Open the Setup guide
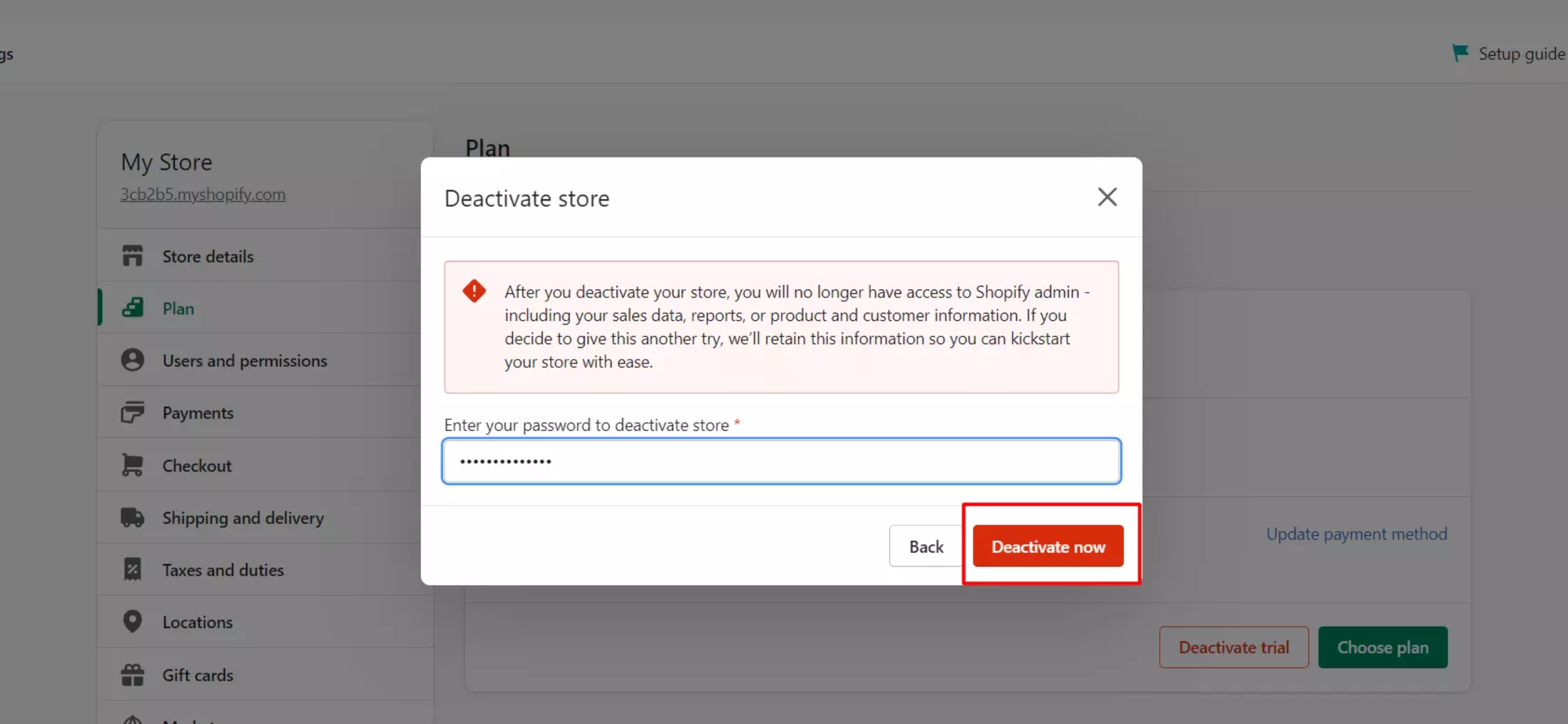This screenshot has width=1568, height=724. (x=1509, y=54)
